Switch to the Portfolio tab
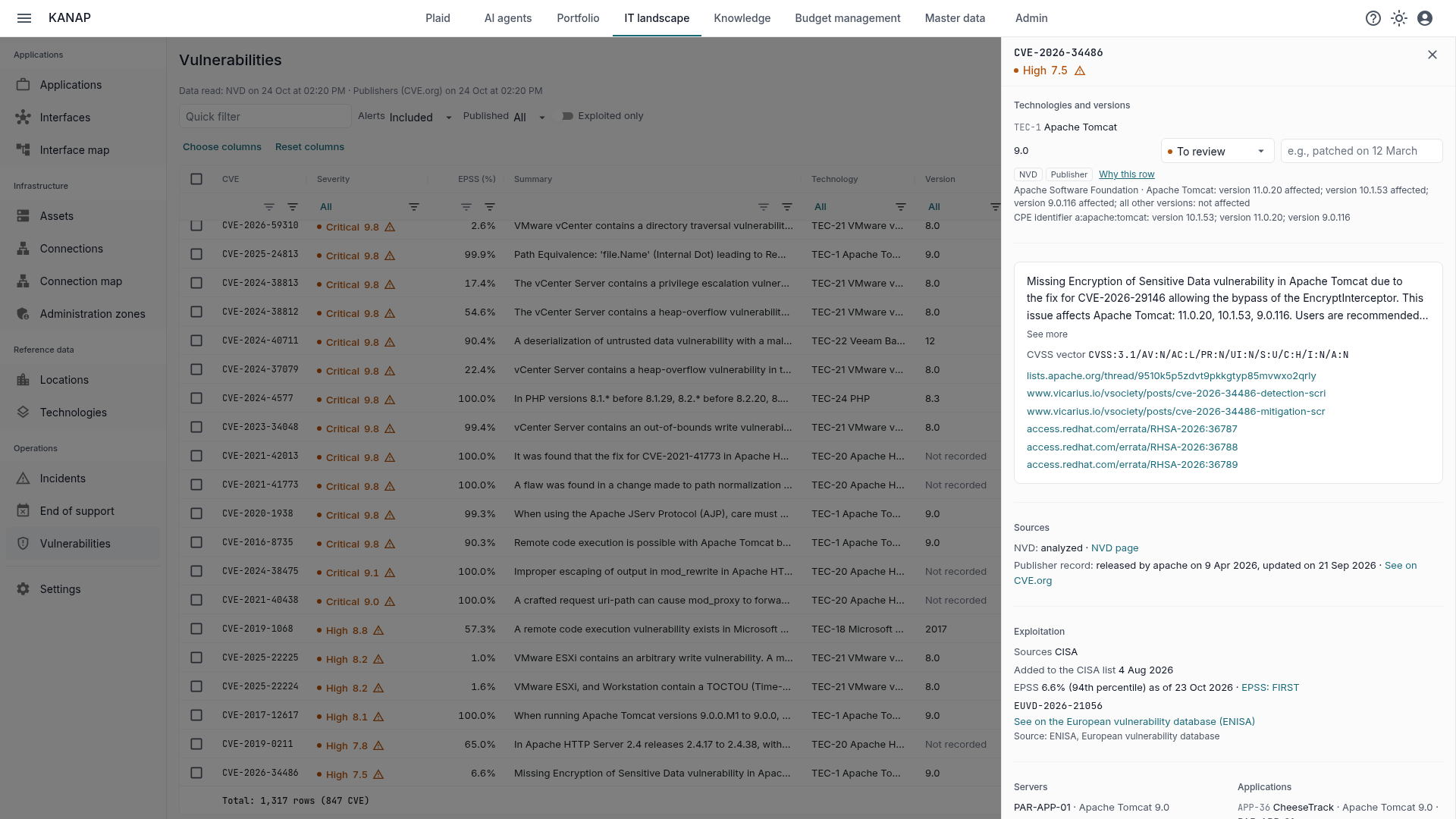This screenshot has width=1456, height=819. (x=578, y=18)
